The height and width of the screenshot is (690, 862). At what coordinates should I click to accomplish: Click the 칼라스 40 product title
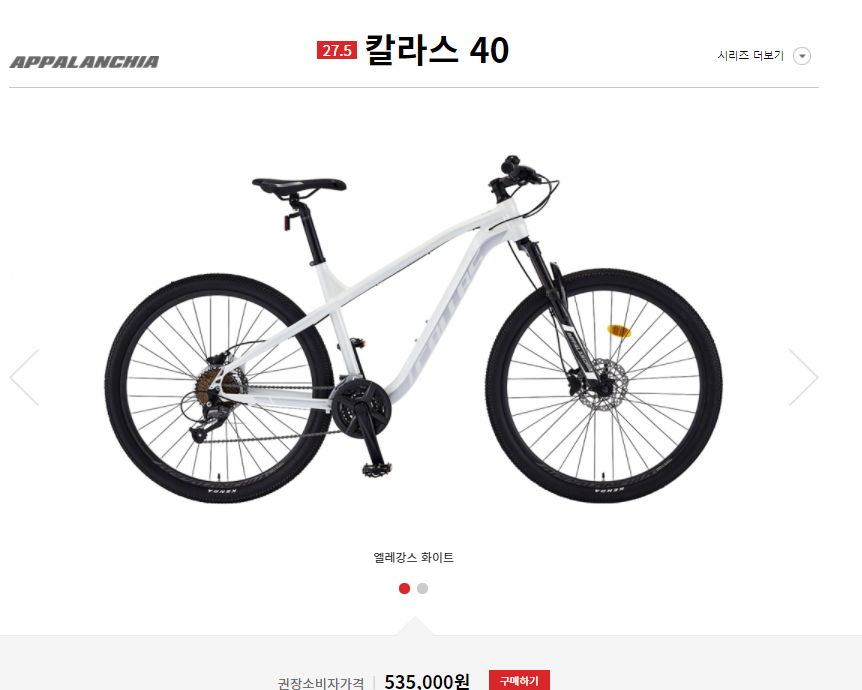pyautogui.click(x=437, y=50)
